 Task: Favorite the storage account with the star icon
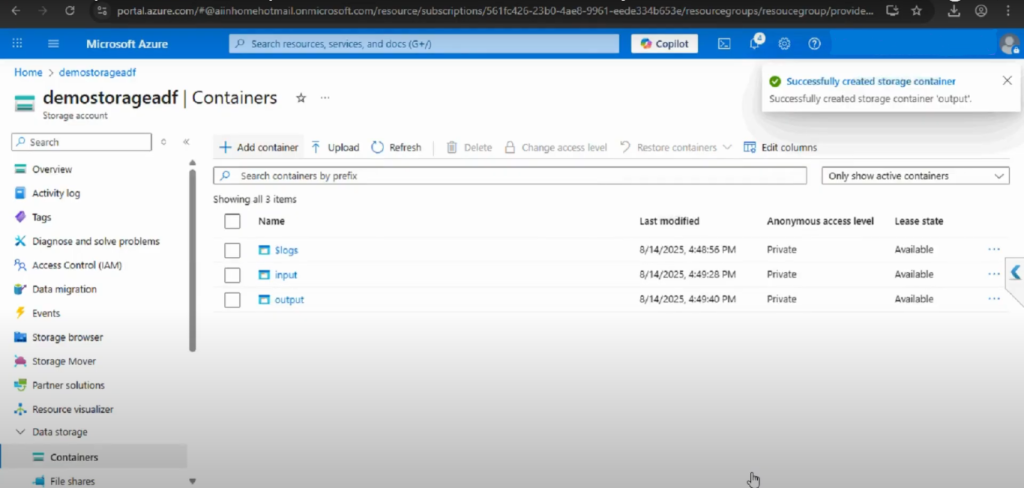tap(301, 98)
